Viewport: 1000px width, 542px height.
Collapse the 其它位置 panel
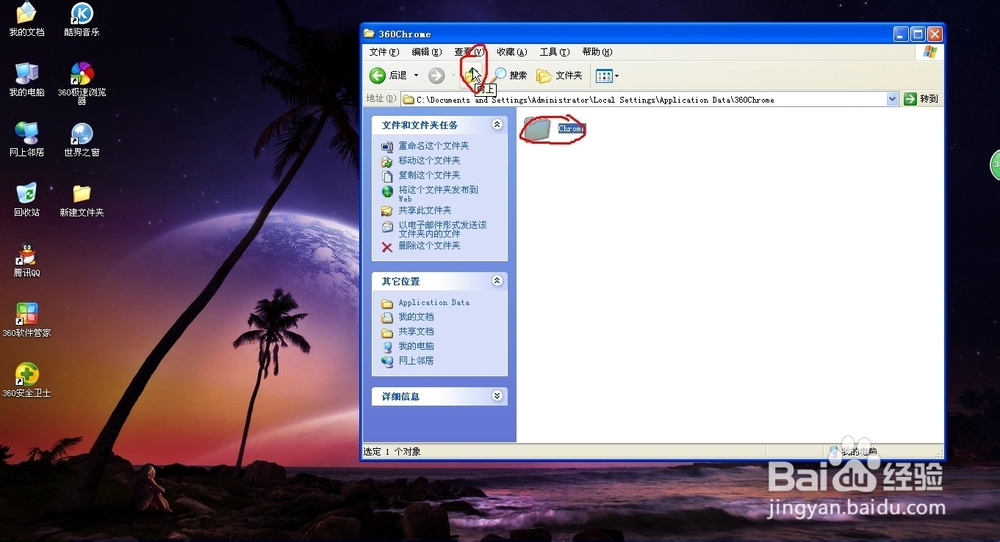point(497,281)
